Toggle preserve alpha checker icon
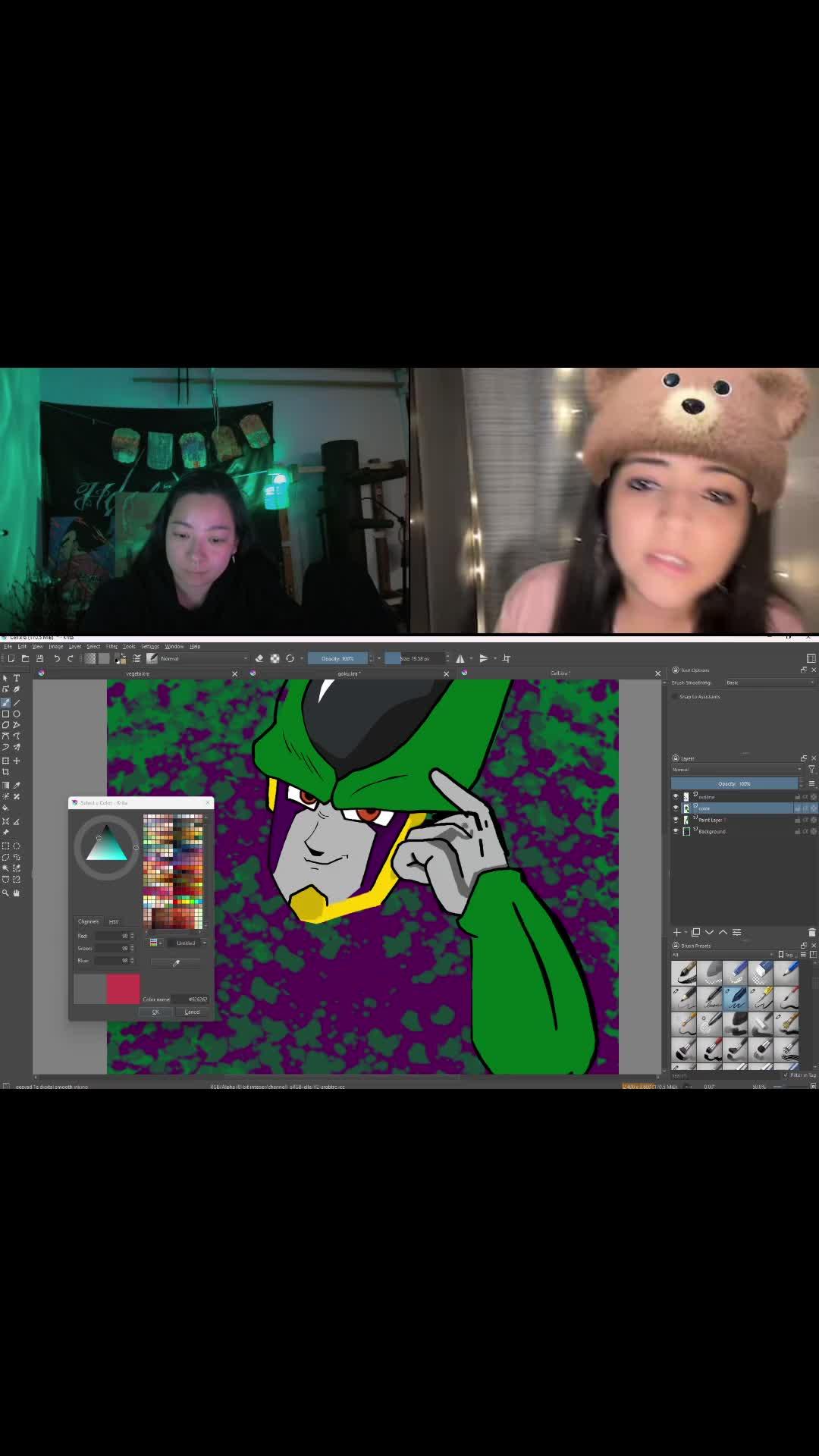Image resolution: width=819 pixels, height=1456 pixels. (x=275, y=658)
